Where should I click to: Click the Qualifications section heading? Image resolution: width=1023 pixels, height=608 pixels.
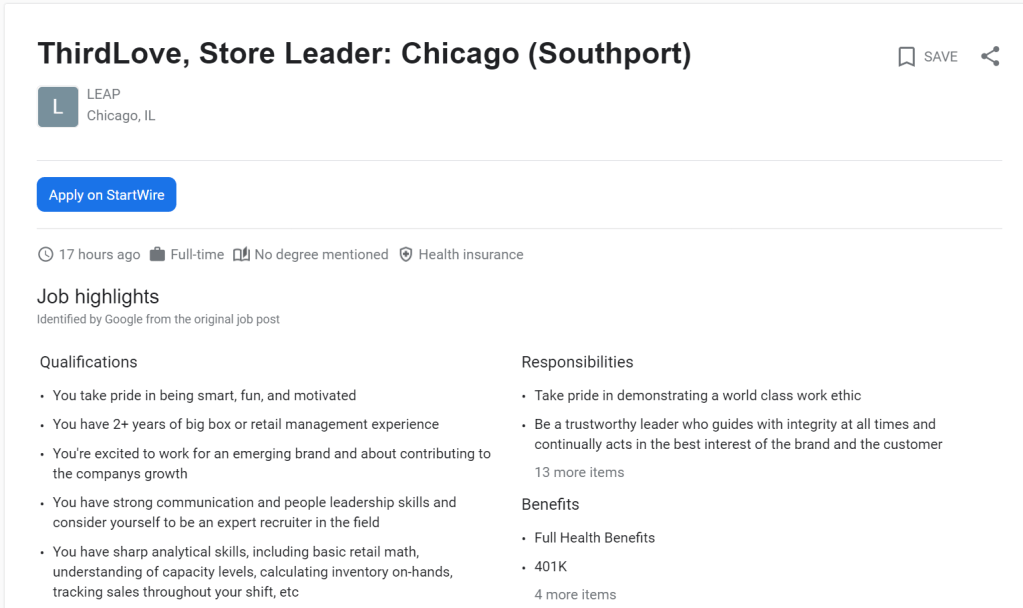tap(88, 362)
